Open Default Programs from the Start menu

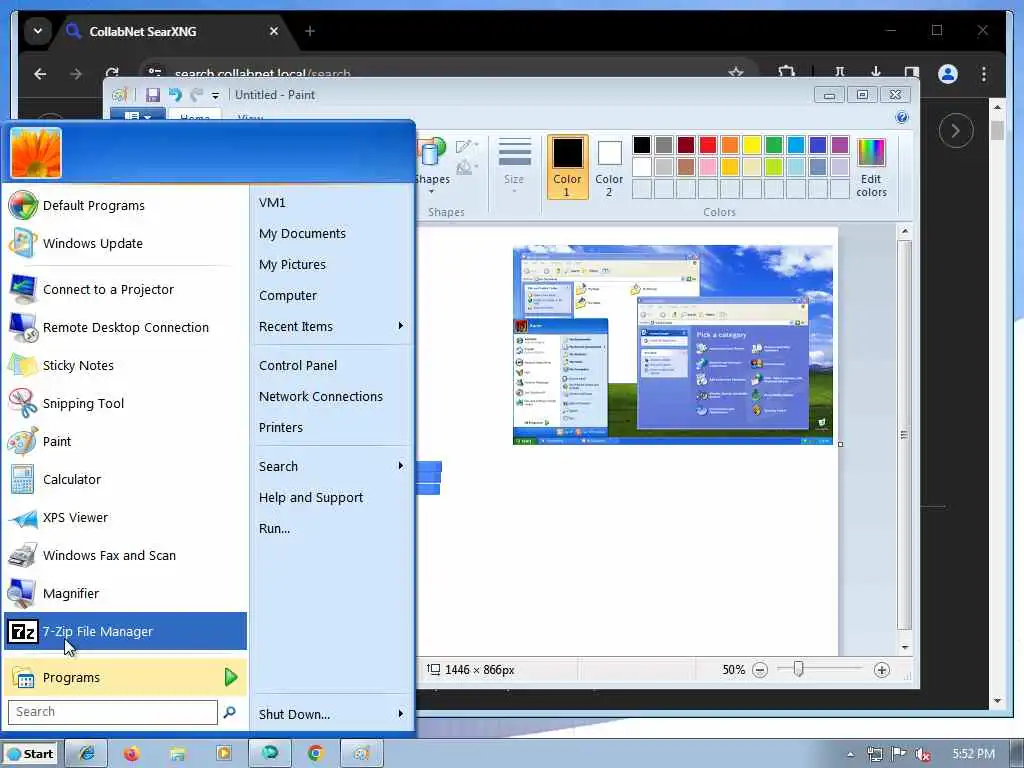(125, 206)
